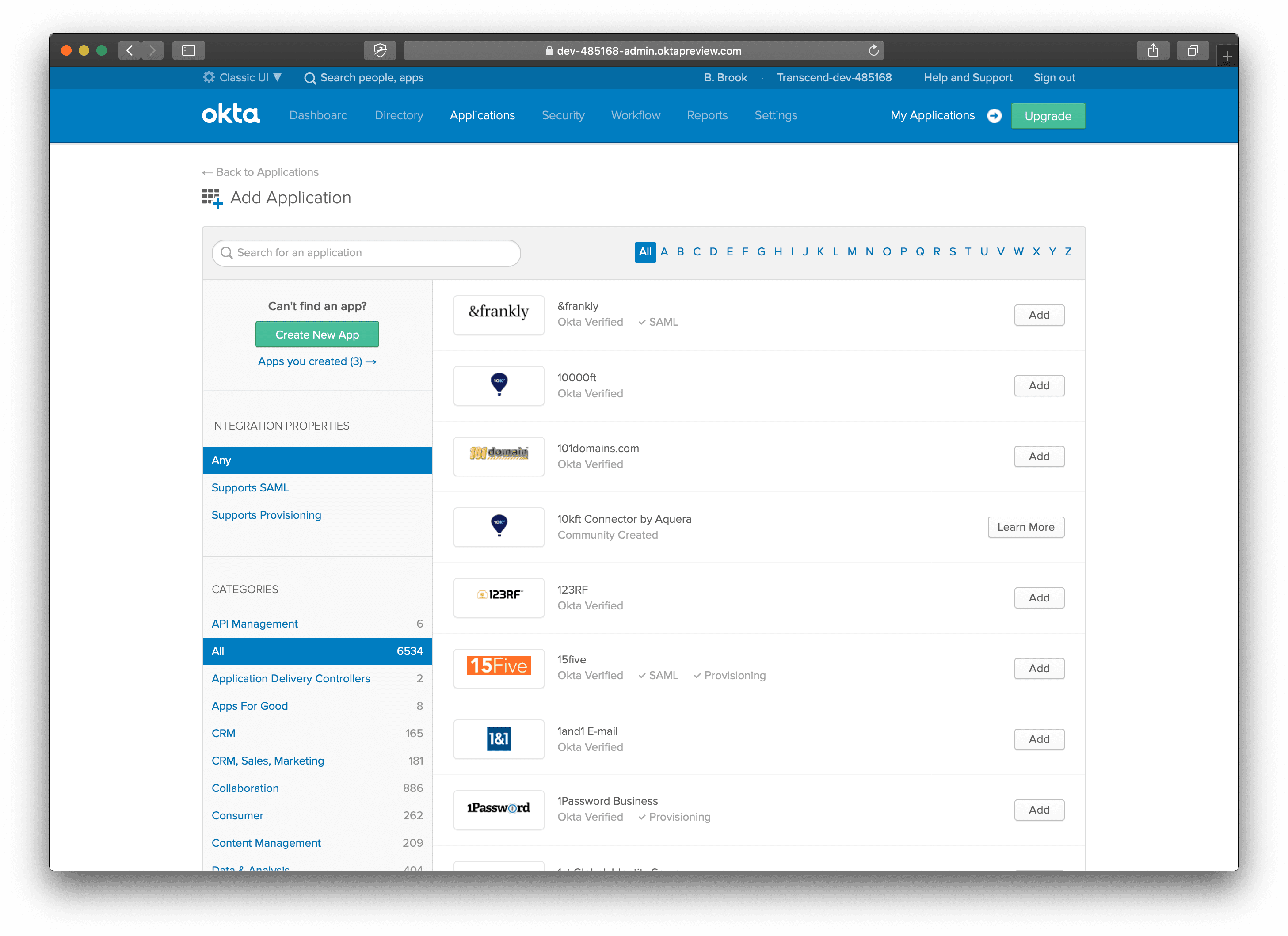
Task: Click the Classic UI gear icon
Action: [209, 77]
